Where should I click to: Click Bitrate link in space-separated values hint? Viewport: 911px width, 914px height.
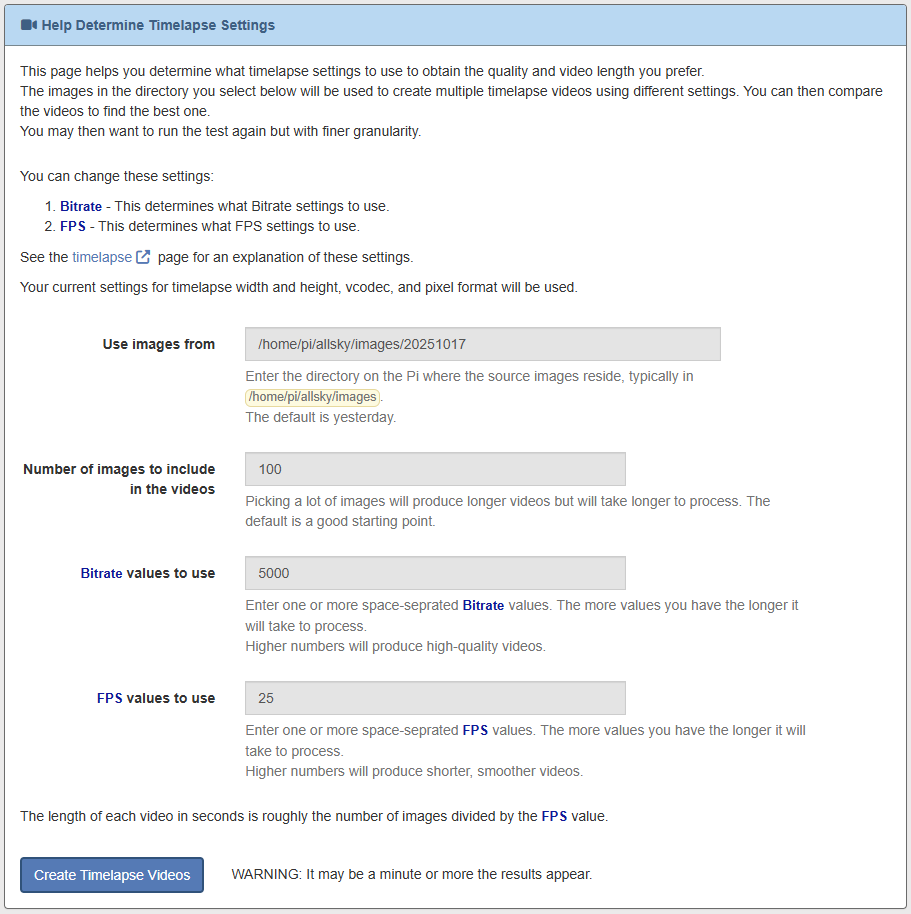pyautogui.click(x=483, y=606)
